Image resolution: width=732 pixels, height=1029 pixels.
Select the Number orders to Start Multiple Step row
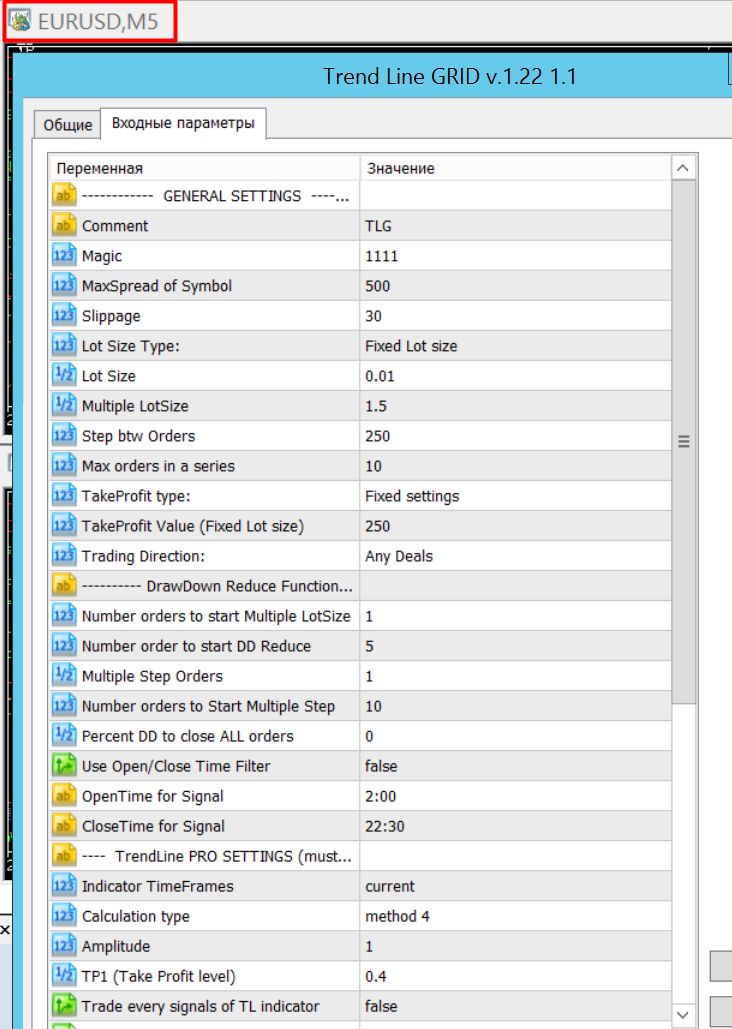[360, 706]
